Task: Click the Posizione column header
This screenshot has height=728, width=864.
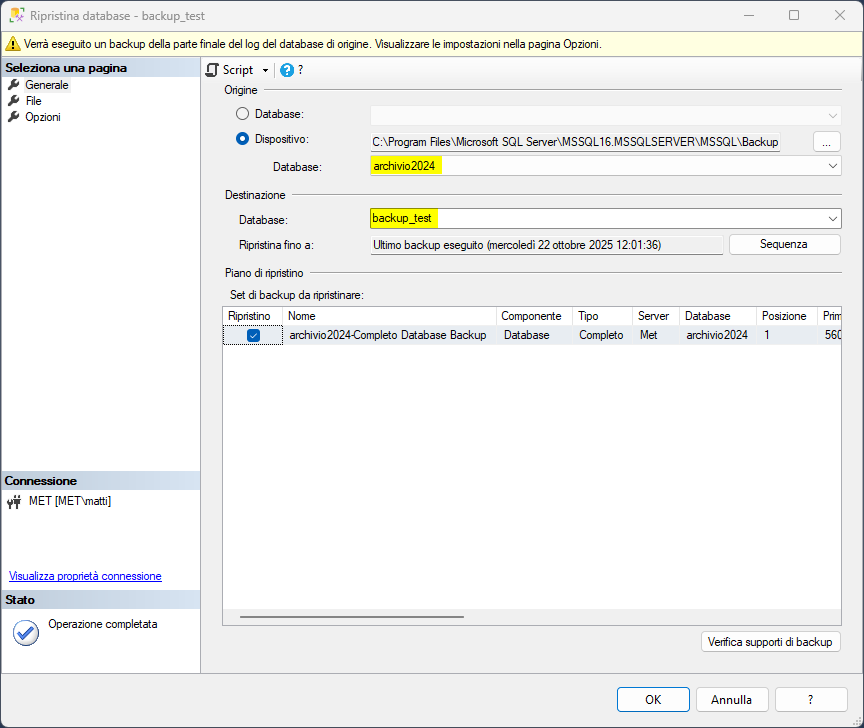Action: 786,316
